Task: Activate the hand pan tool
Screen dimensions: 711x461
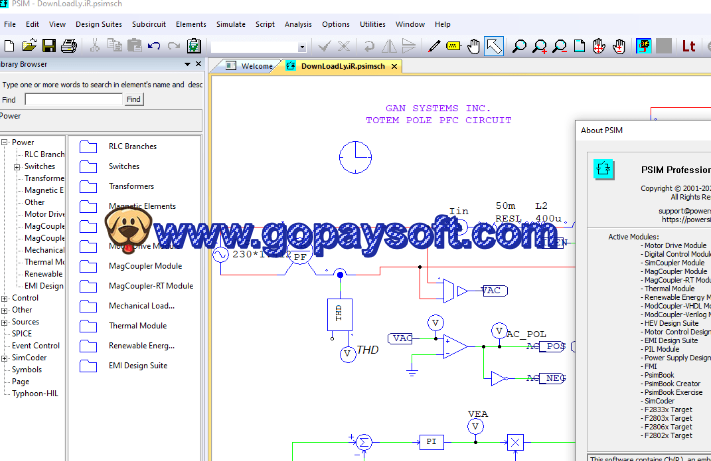Action: (x=619, y=46)
